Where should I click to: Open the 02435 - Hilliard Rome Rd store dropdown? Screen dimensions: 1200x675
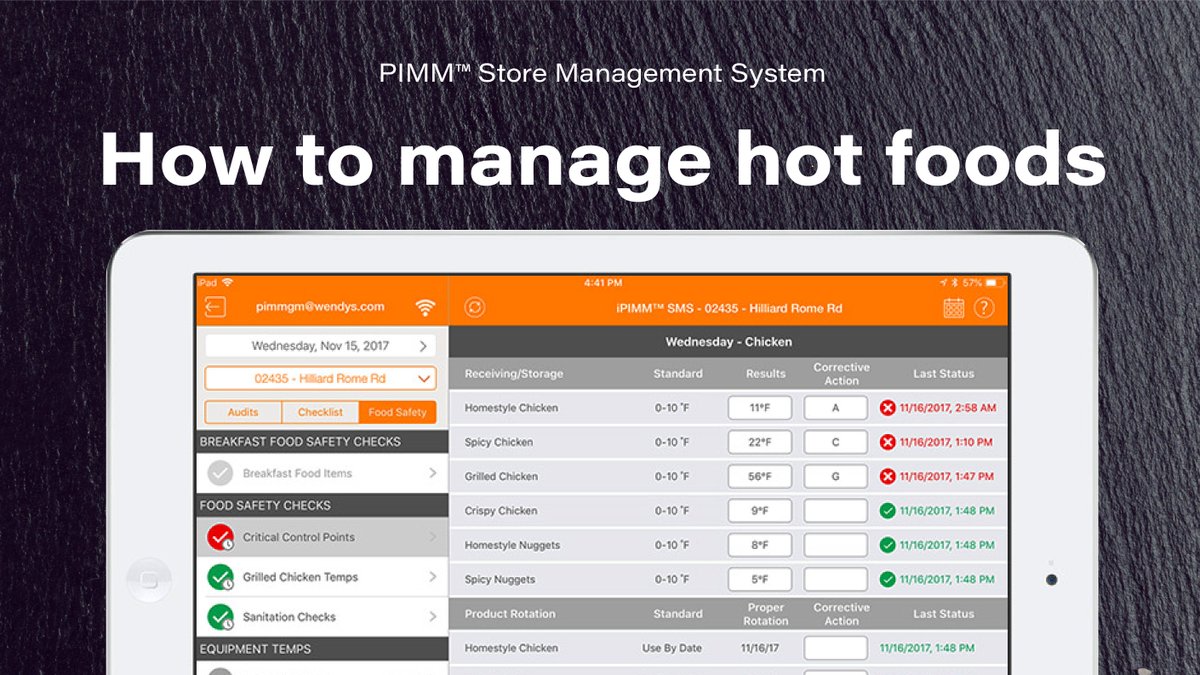pos(320,379)
